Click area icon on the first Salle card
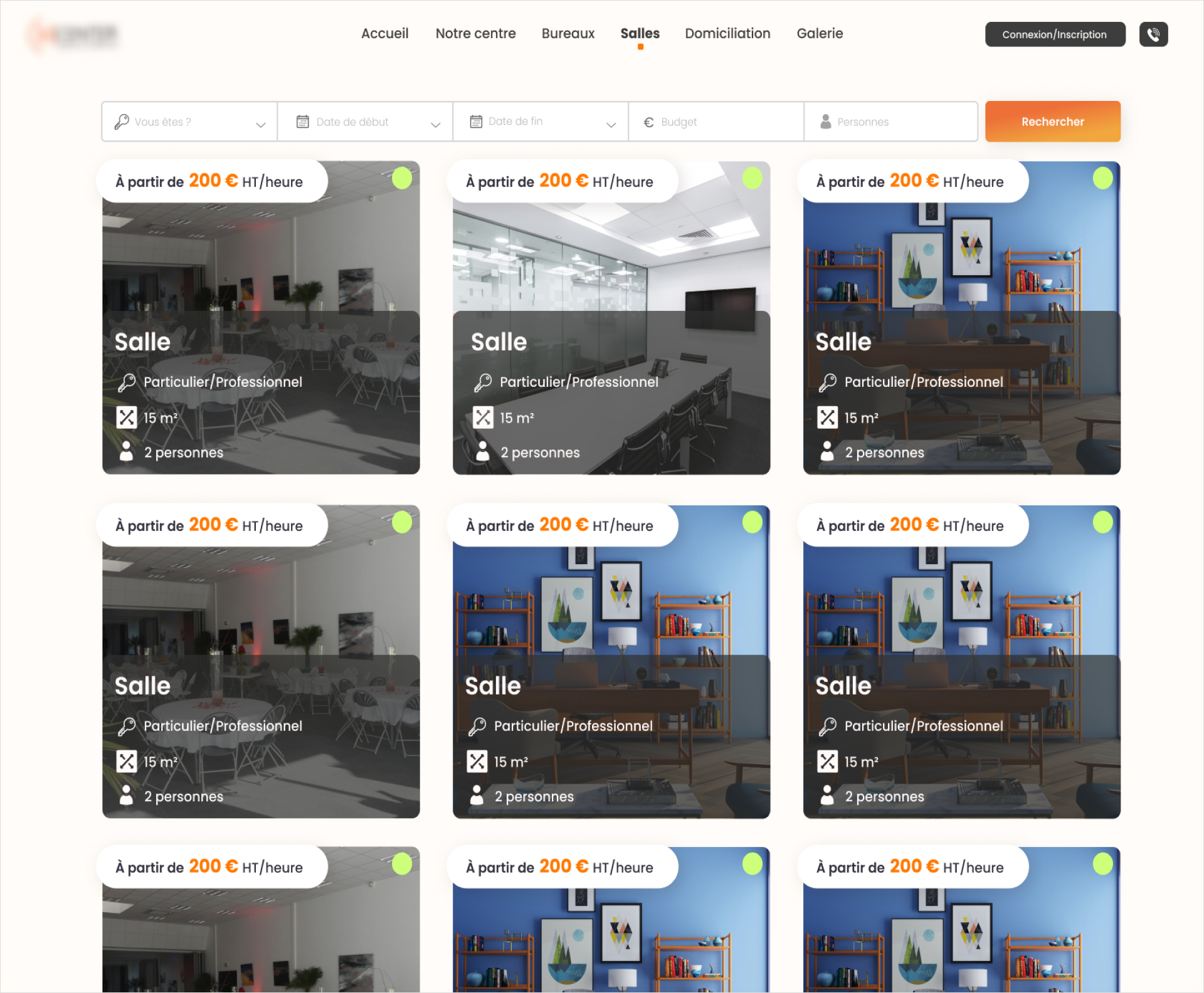 [127, 418]
